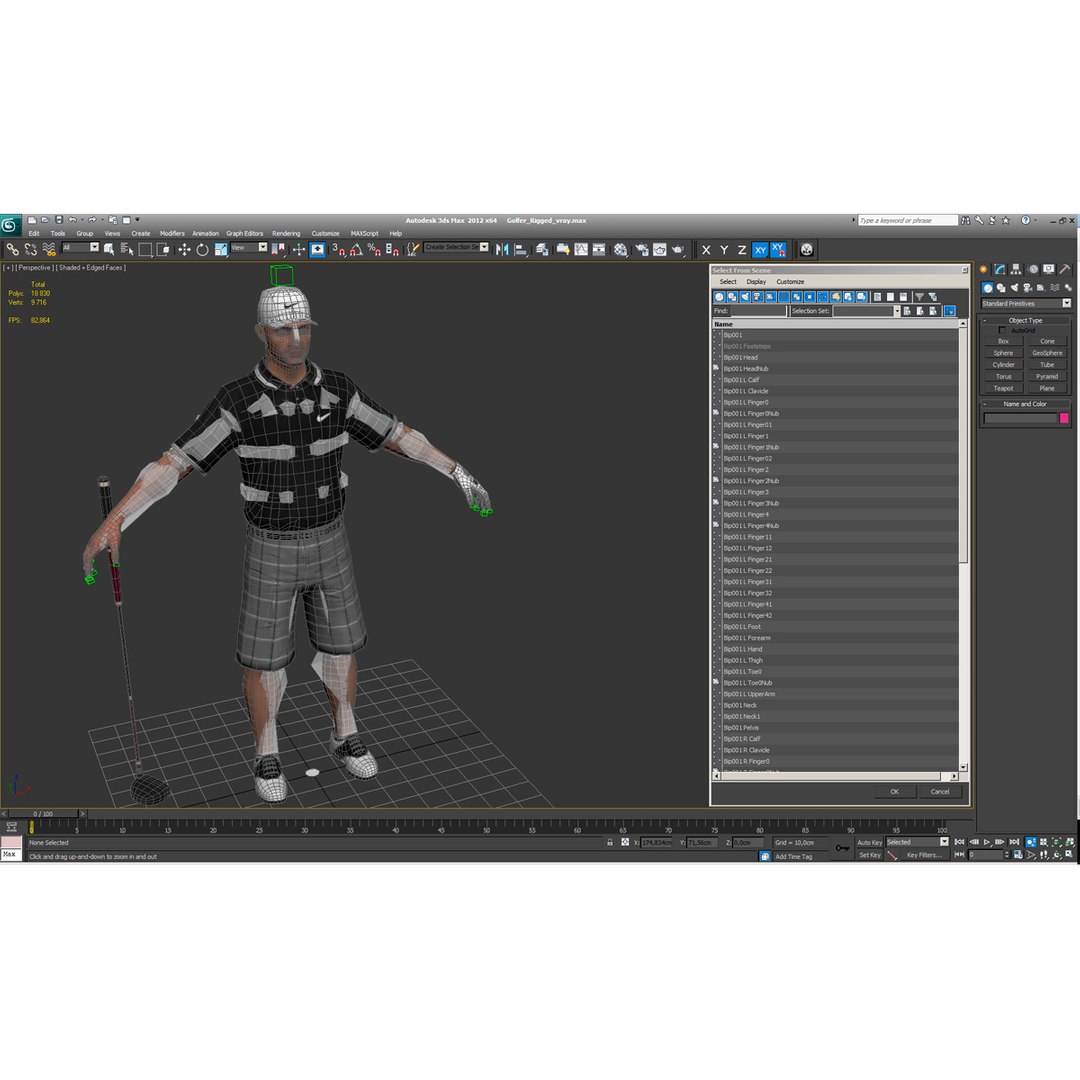This screenshot has height=1080, width=1080.
Task: Choose the Rectangular Selection Region tool
Action: click(x=145, y=249)
